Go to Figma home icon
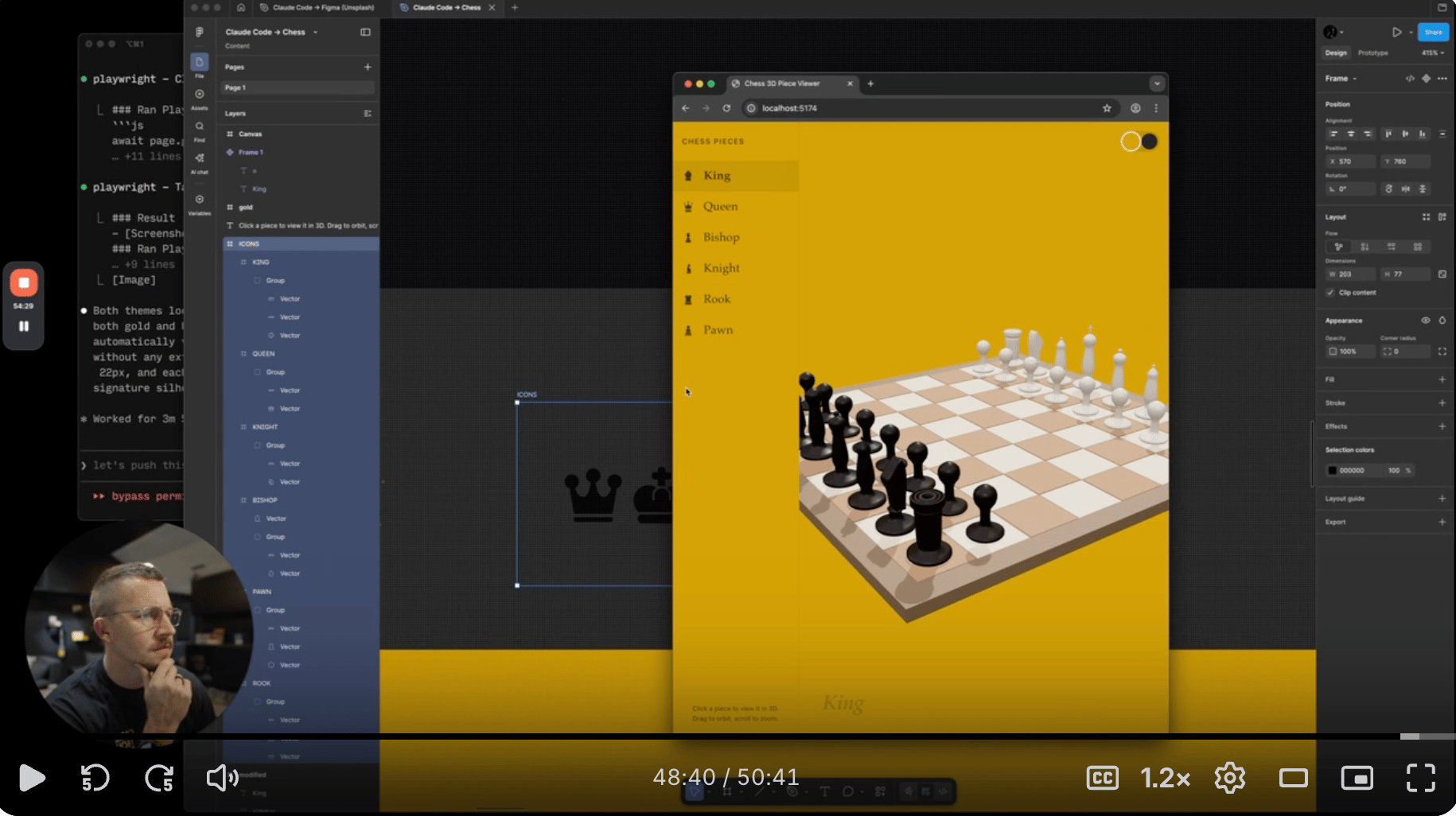 241,7
